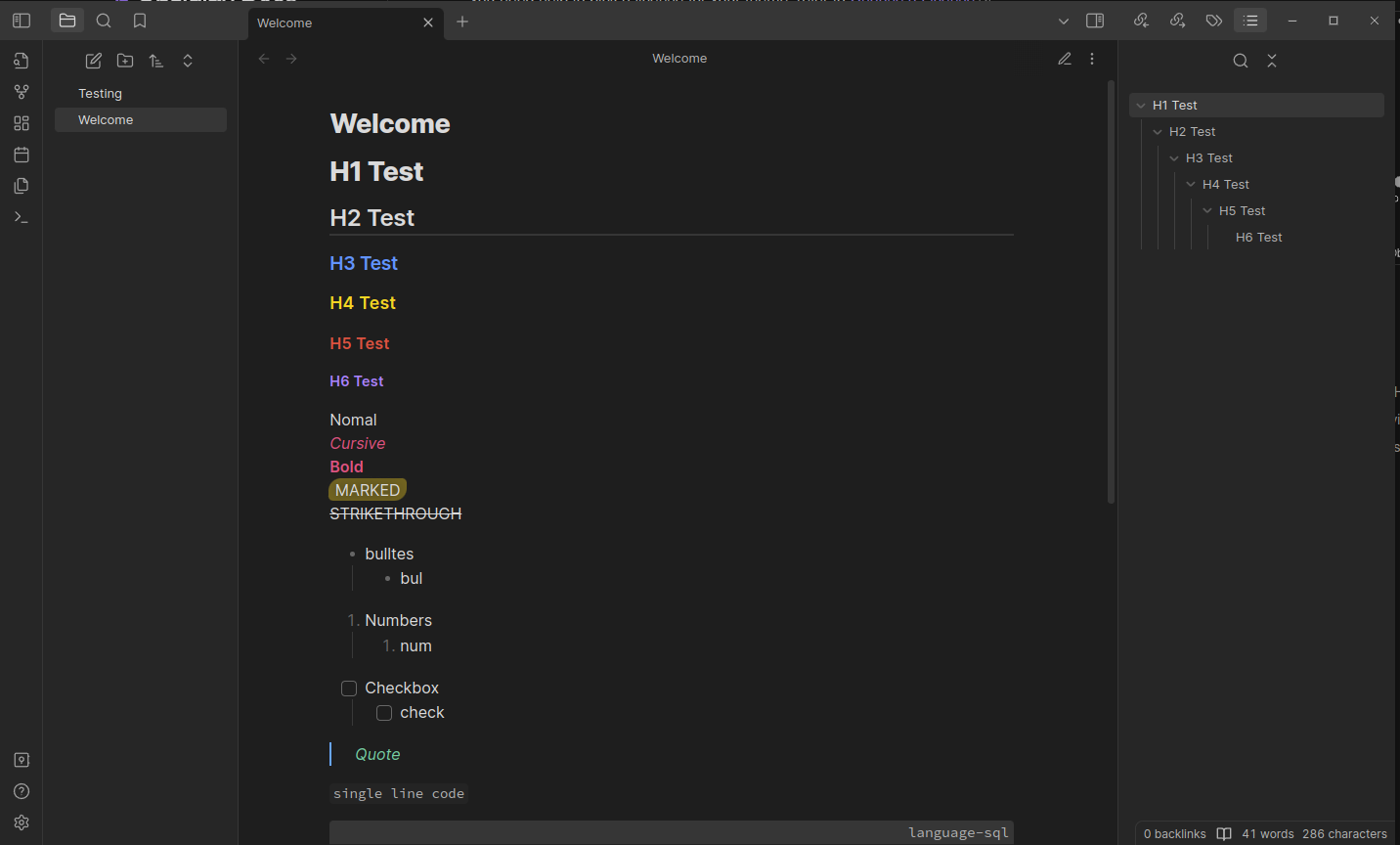Click the new note icon
The image size is (1400, 845).
click(x=94, y=61)
